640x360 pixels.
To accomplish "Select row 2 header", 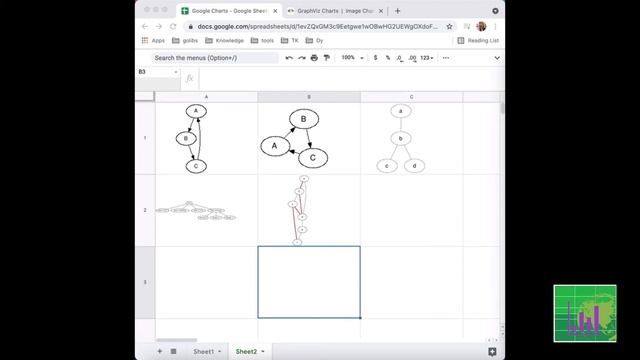I will pos(145,210).
